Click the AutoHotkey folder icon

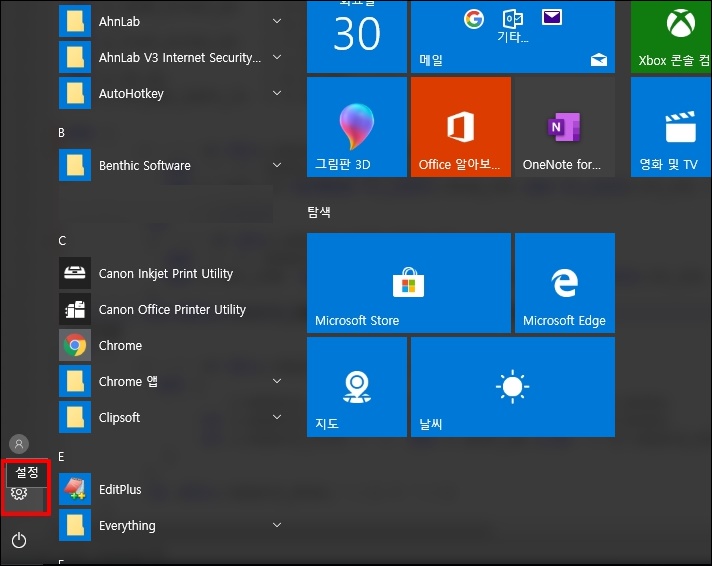click(x=75, y=93)
